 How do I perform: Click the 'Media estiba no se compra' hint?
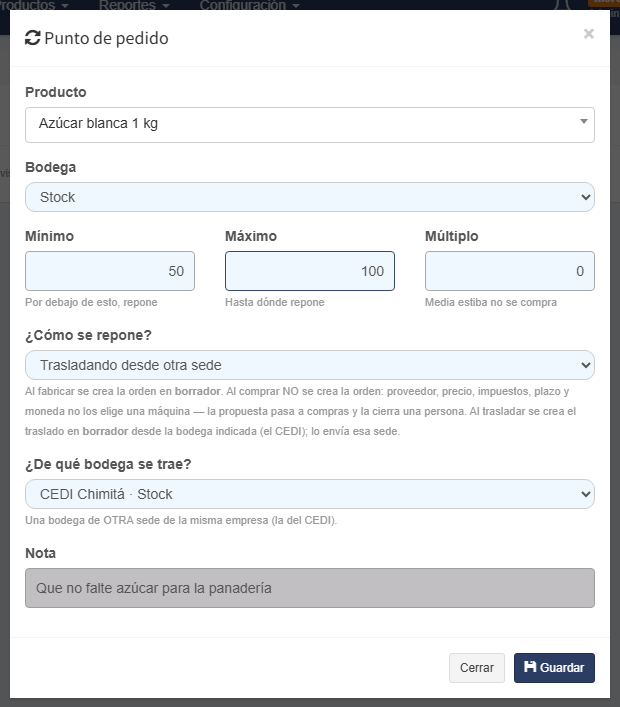pos(491,302)
